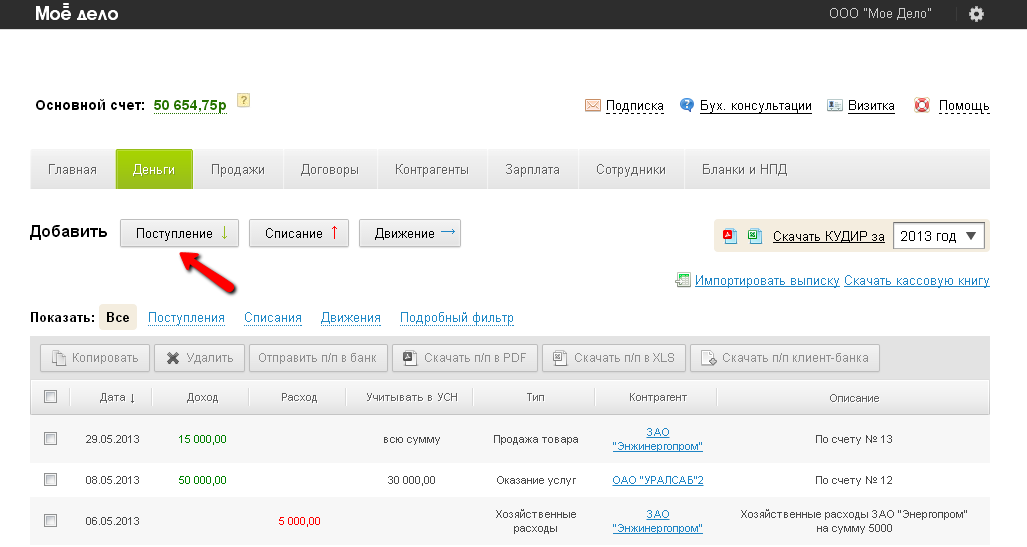This screenshot has height=547, width=1027.
Task: Click the blue accounting consultation icon
Action: coord(687,105)
